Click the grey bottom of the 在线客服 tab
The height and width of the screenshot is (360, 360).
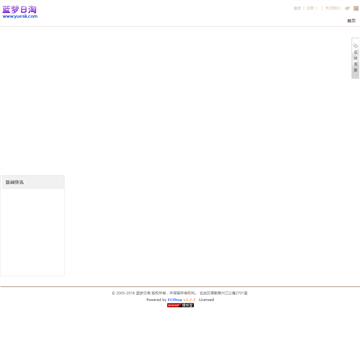coord(355,75)
